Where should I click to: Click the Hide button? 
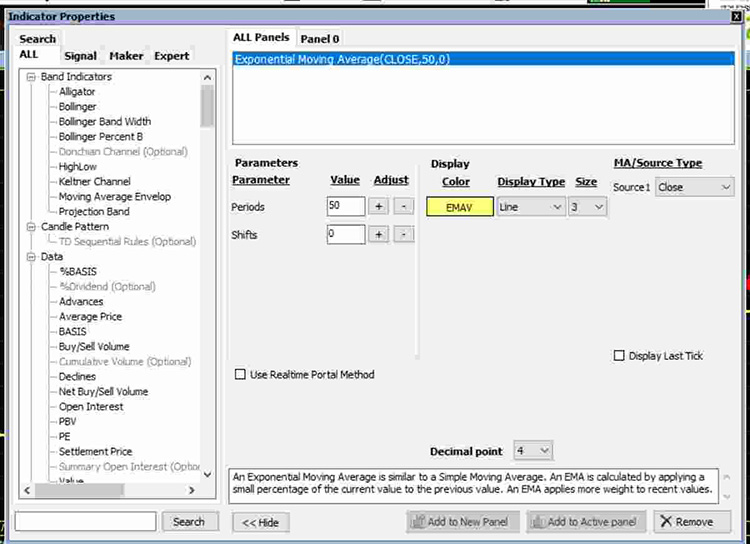point(261,522)
